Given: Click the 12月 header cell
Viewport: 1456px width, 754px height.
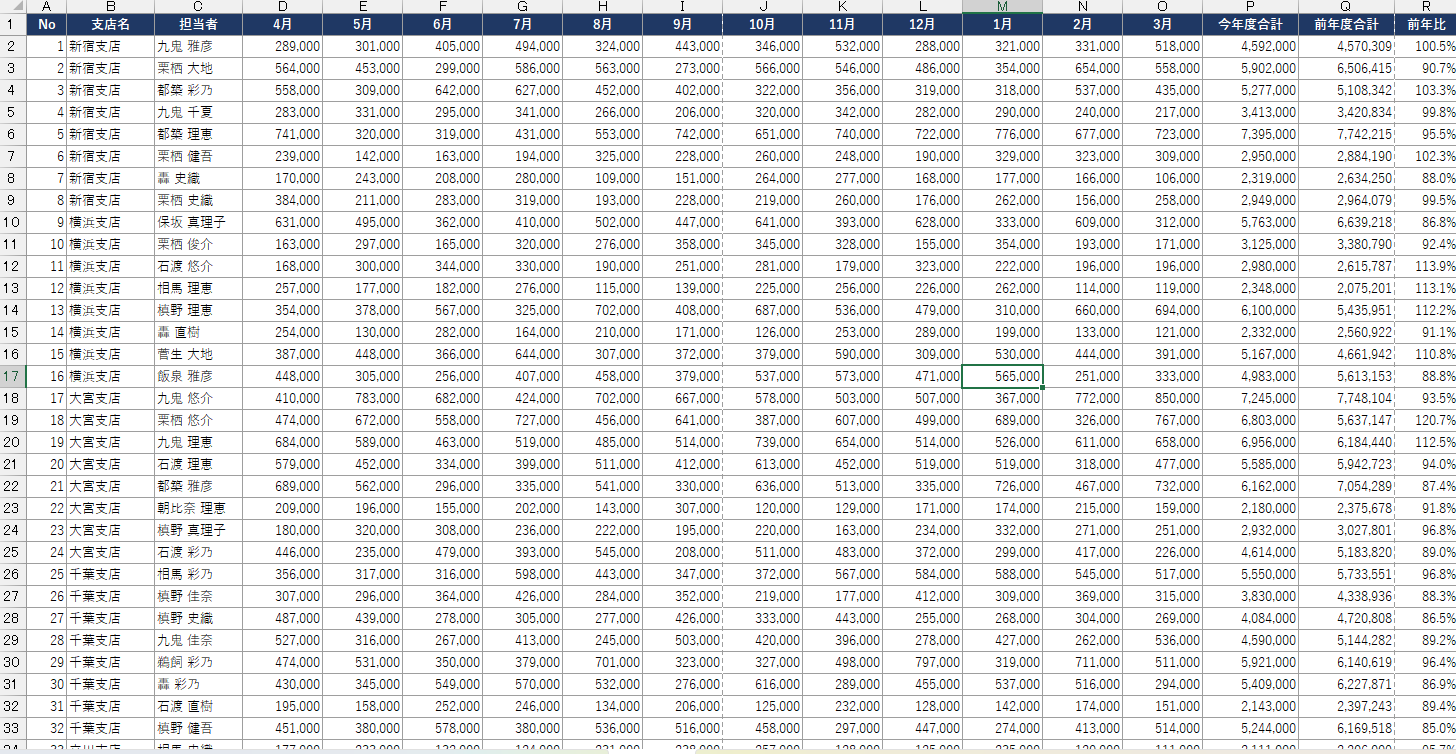Looking at the screenshot, I should pos(922,24).
